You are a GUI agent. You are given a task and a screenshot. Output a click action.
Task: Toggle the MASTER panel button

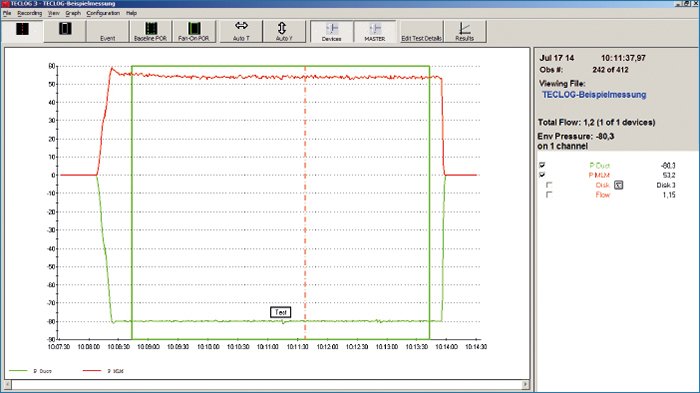pos(375,32)
